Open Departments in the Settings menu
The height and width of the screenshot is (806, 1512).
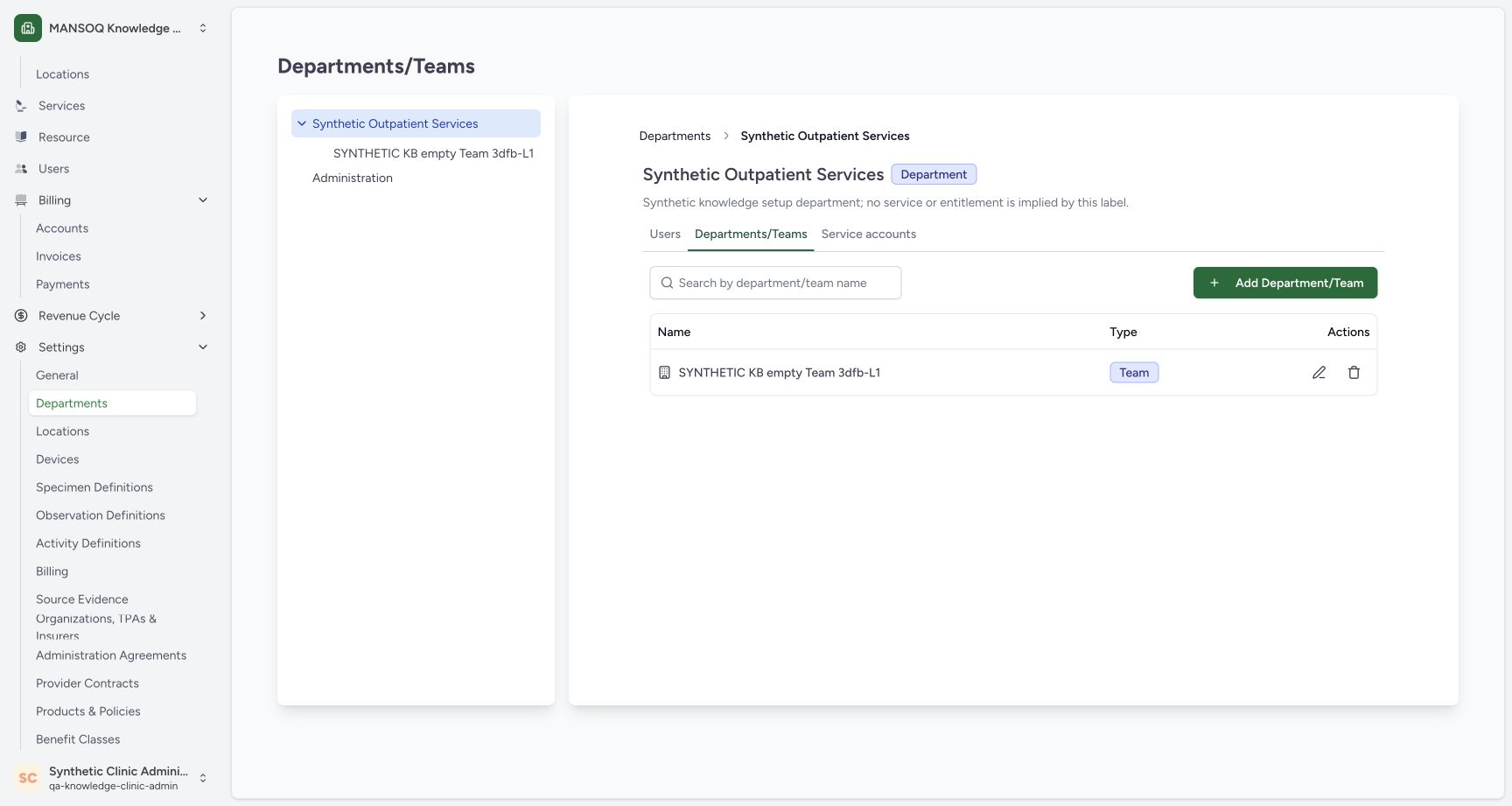click(x=112, y=403)
